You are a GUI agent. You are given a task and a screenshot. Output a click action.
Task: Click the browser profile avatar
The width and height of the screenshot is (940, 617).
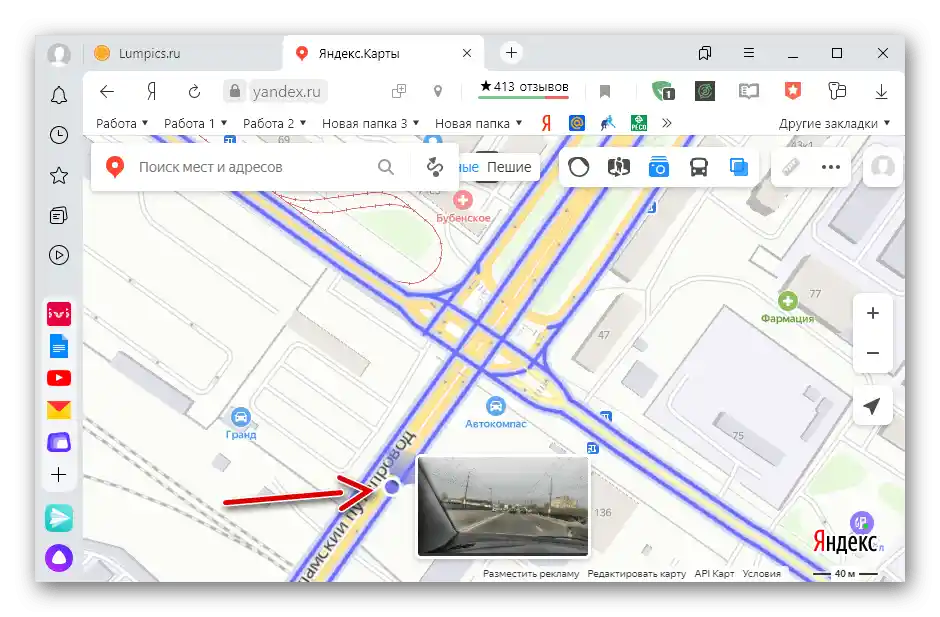click(x=59, y=54)
